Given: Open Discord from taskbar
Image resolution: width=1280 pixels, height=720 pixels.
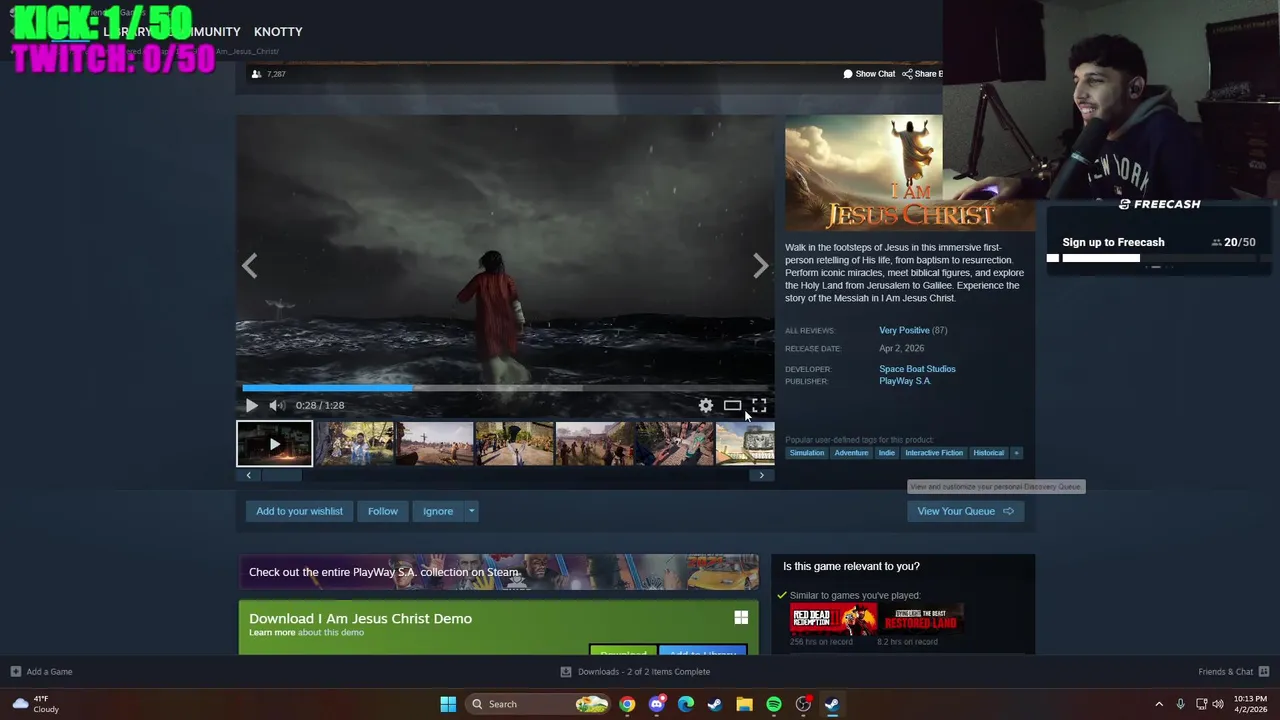Looking at the screenshot, I should [656, 704].
